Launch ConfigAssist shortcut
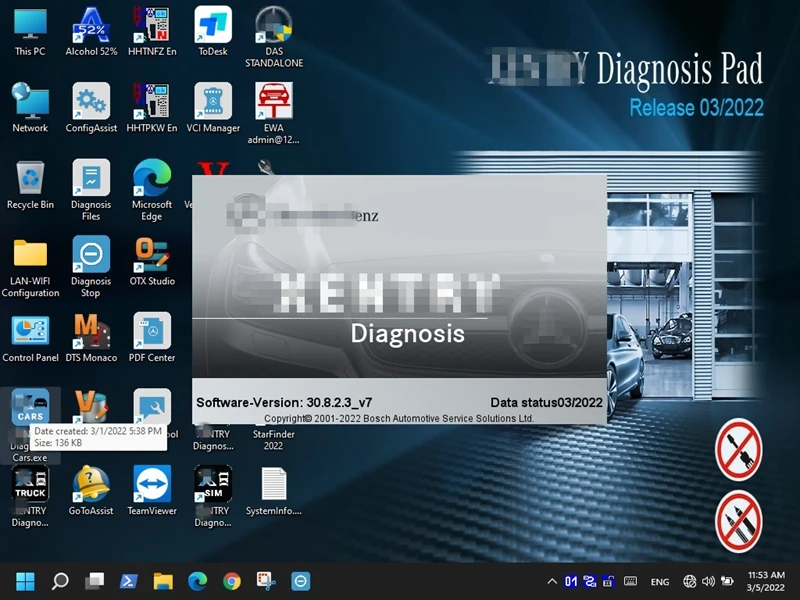This screenshot has height=600, width=800. [91, 108]
